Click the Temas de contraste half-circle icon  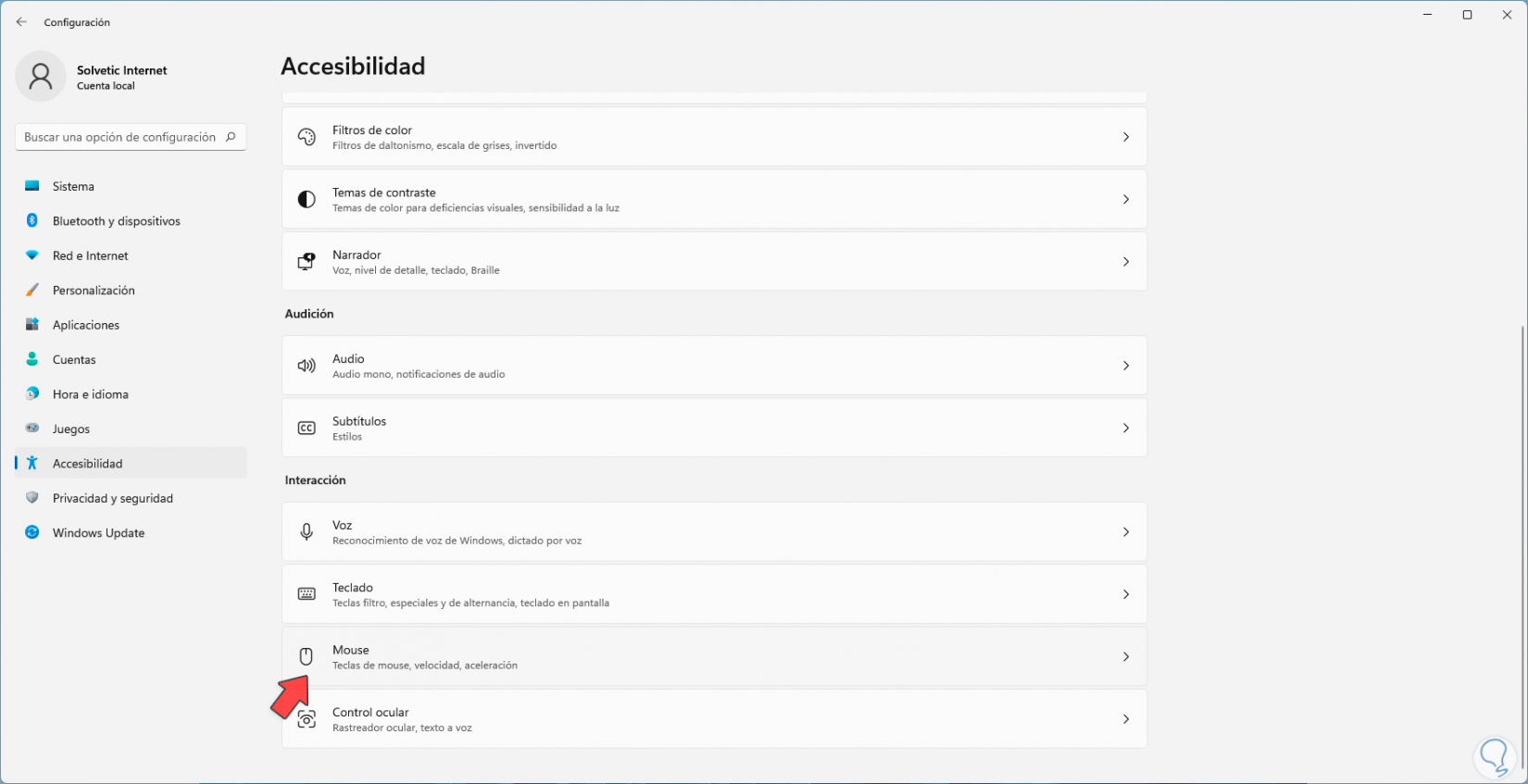coord(307,199)
